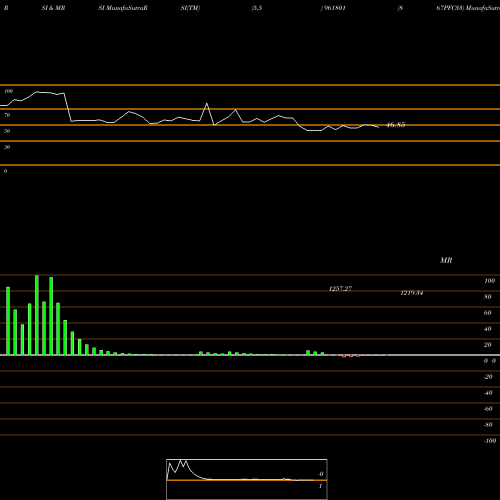Click the MR right-axis label -100
This screenshot has height=500, width=500.
[490, 441]
